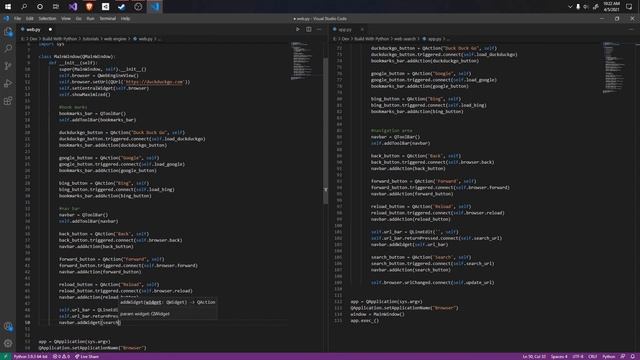Change file encoding 'UTF-8' in status bar
This screenshot has height=360, width=640.
tap(578, 357)
